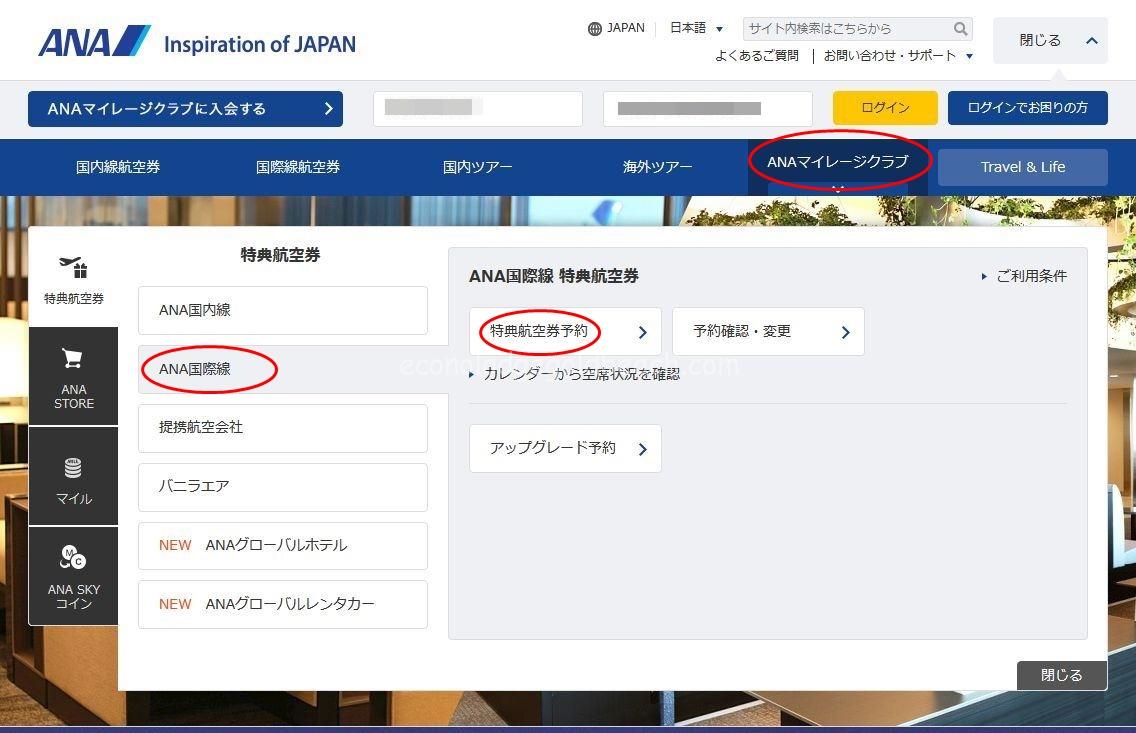This screenshot has height=733, width=1136.
Task: Open the ANA STORE cart icon
Action: [x=73, y=358]
